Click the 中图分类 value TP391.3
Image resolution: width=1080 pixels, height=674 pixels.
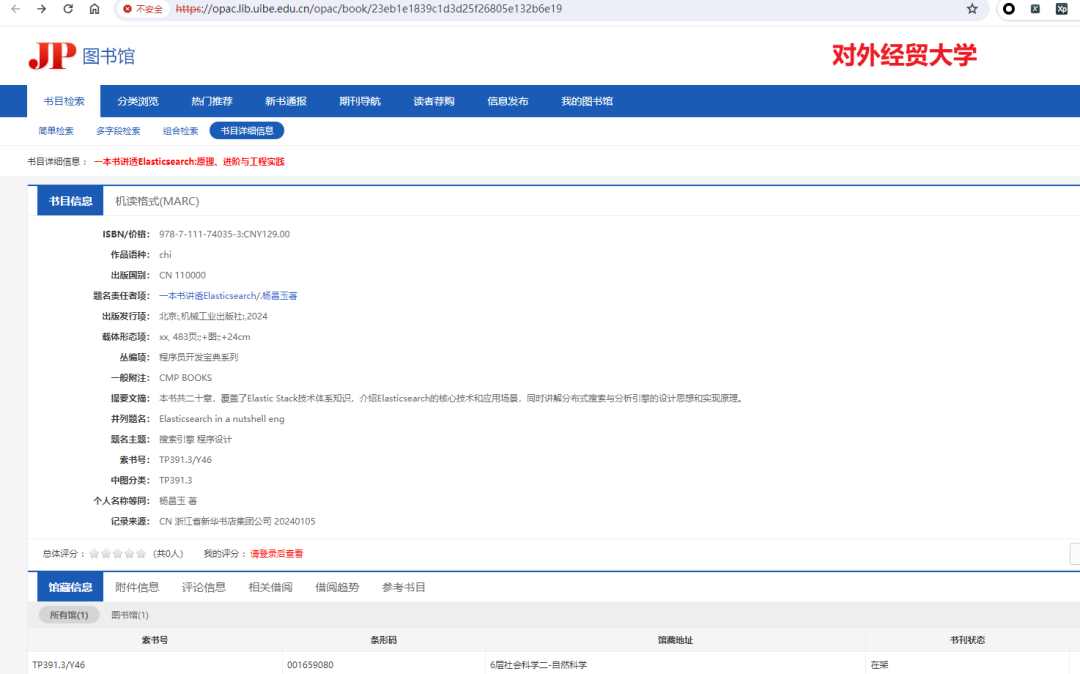176,481
